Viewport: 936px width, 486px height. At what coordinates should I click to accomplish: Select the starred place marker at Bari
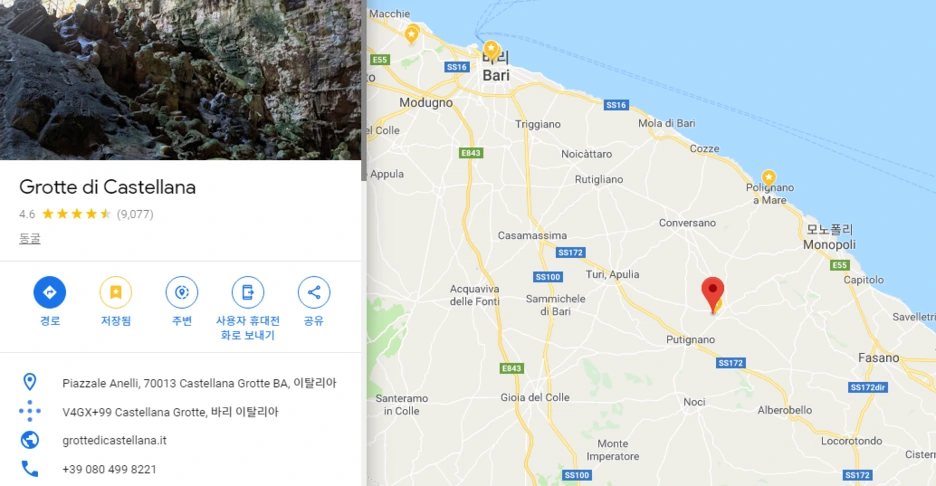pyautogui.click(x=491, y=50)
